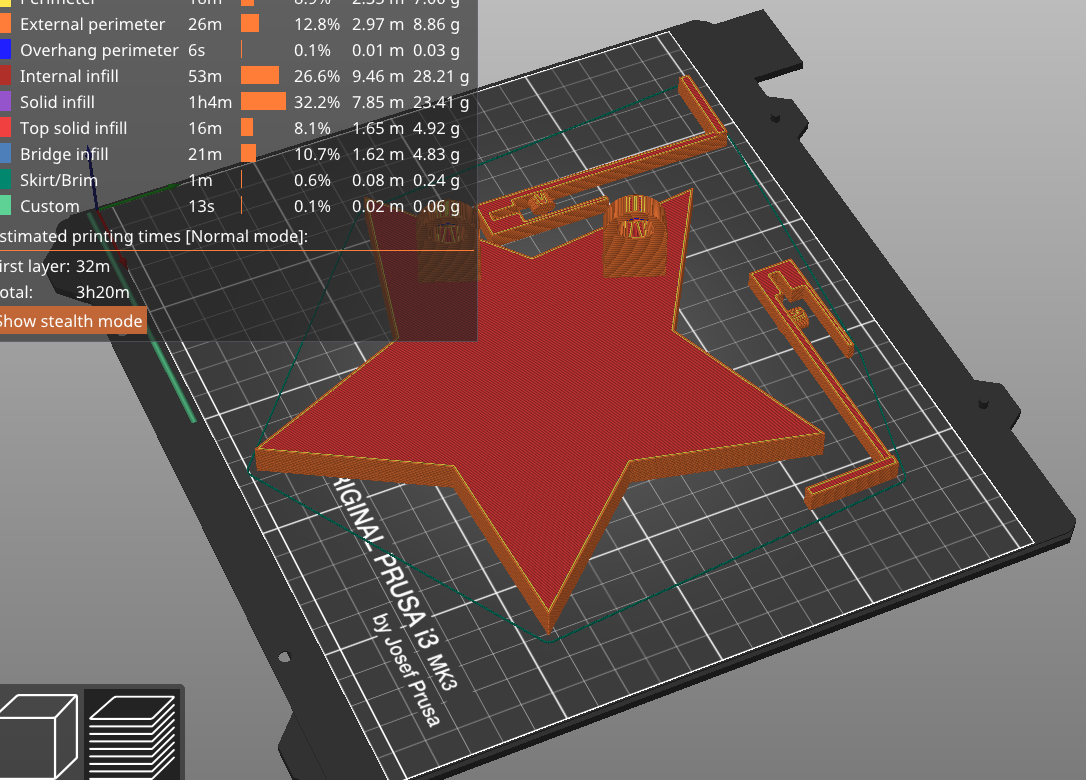Click the Internal infill time 53m

[205, 76]
